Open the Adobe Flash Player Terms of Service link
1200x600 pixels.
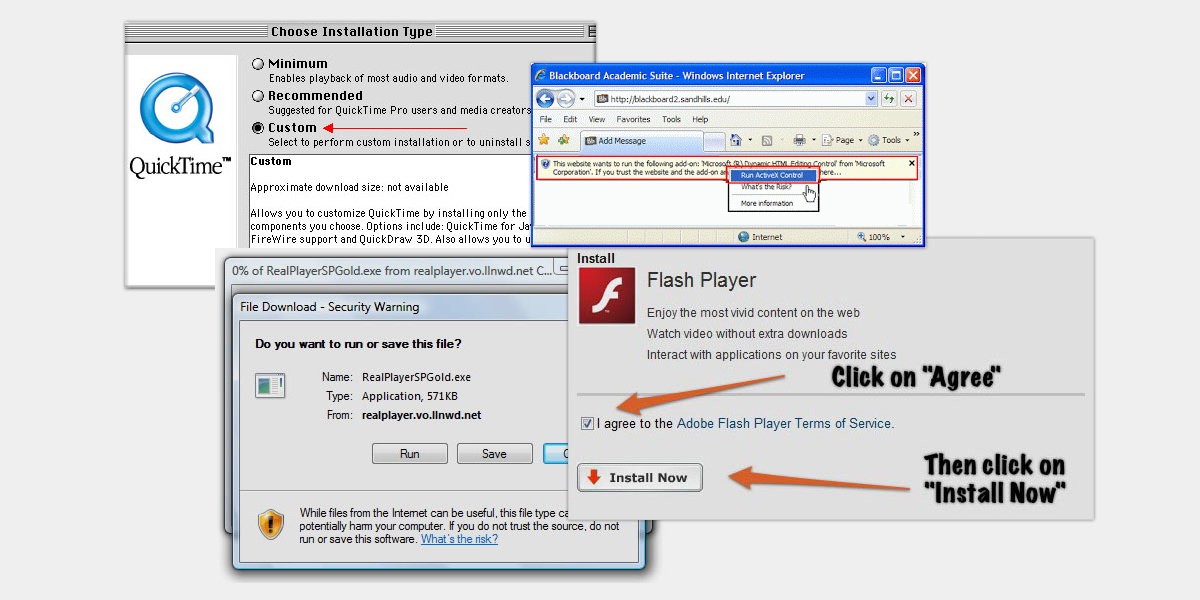(x=785, y=424)
